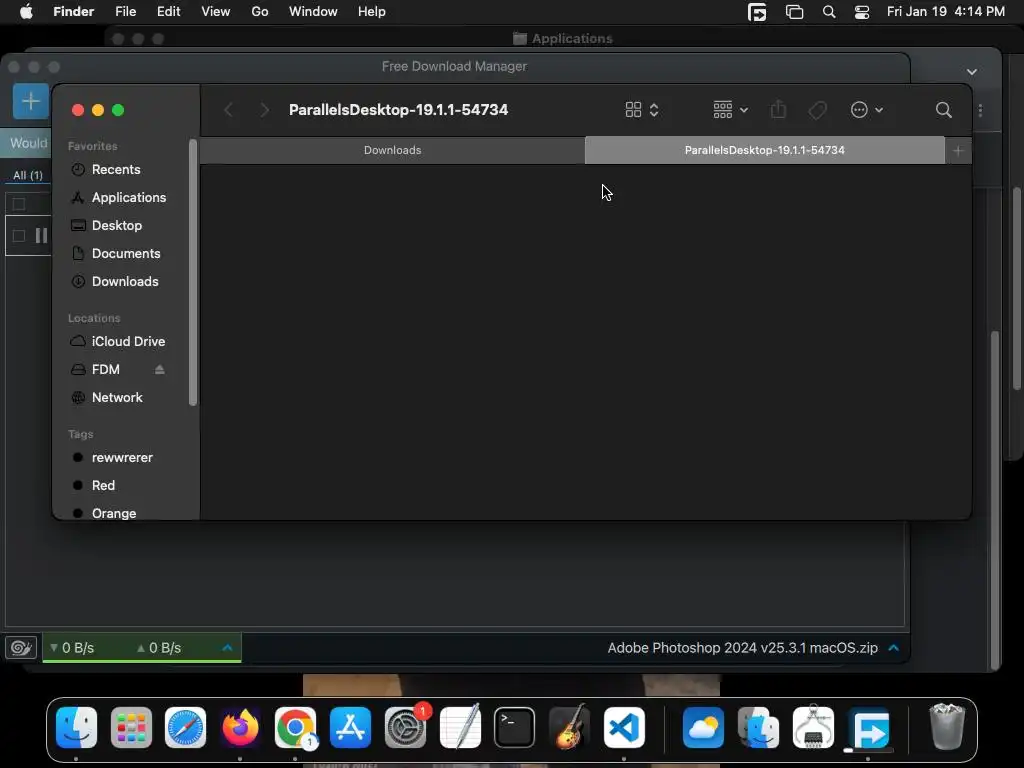Open the Trash in the Dock
Image resolution: width=1024 pixels, height=768 pixels.
pos(947,726)
